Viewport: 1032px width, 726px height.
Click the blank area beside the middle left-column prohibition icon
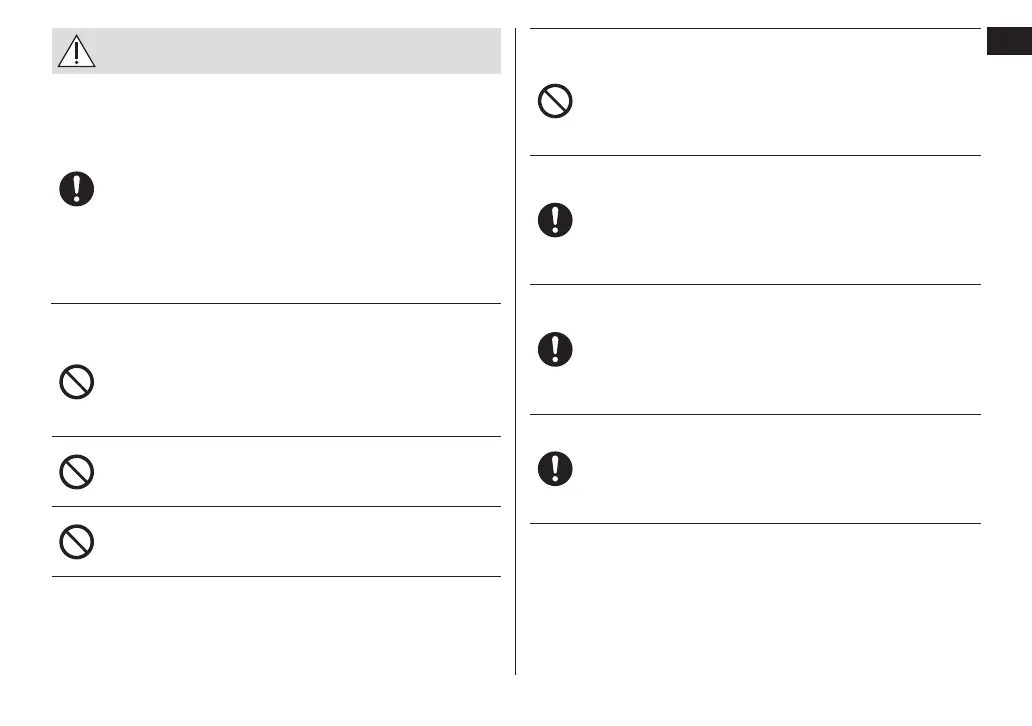pyautogui.click(x=300, y=472)
